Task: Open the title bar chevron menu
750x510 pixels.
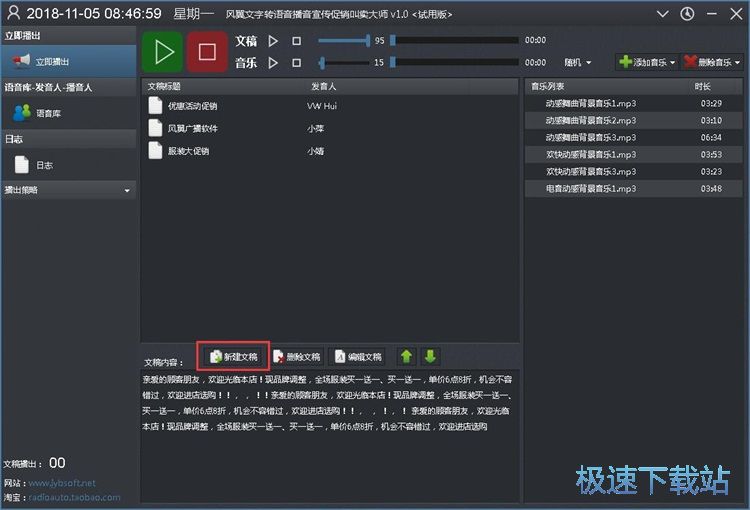Action: [662, 14]
